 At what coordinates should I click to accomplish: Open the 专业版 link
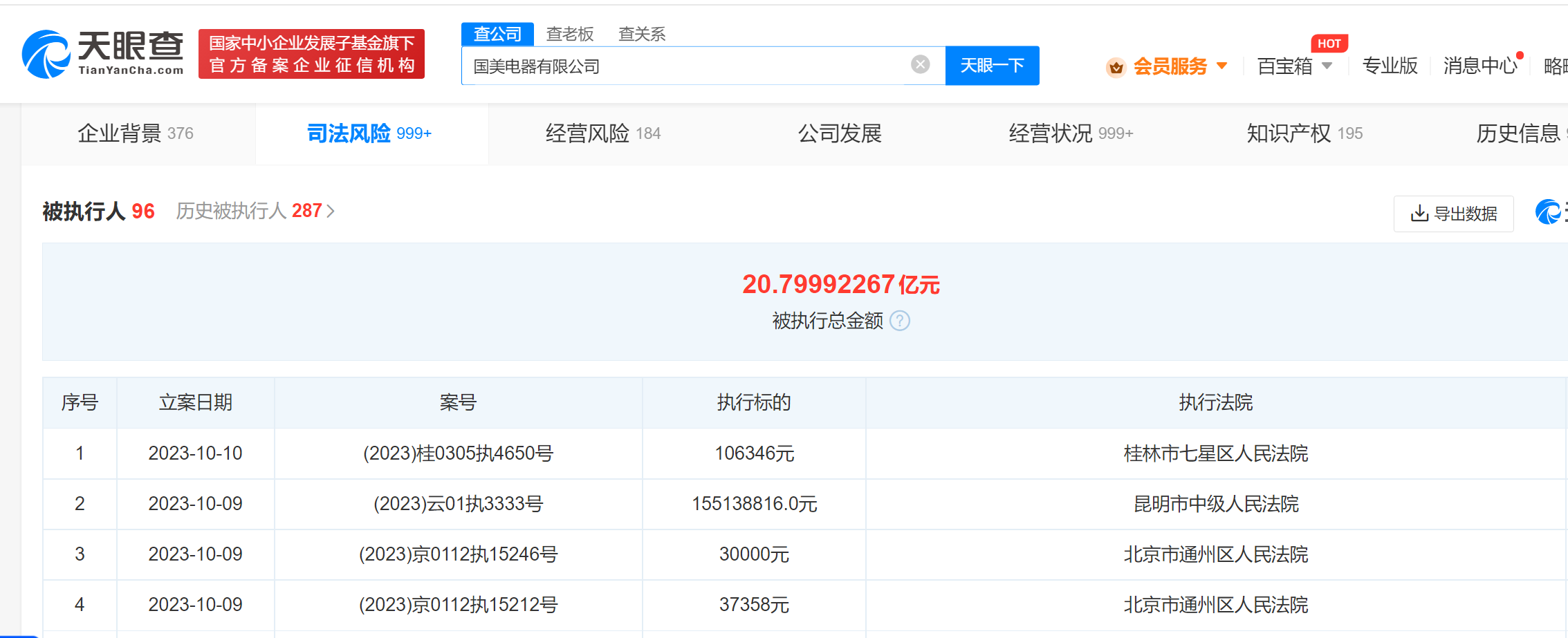pos(1390,66)
